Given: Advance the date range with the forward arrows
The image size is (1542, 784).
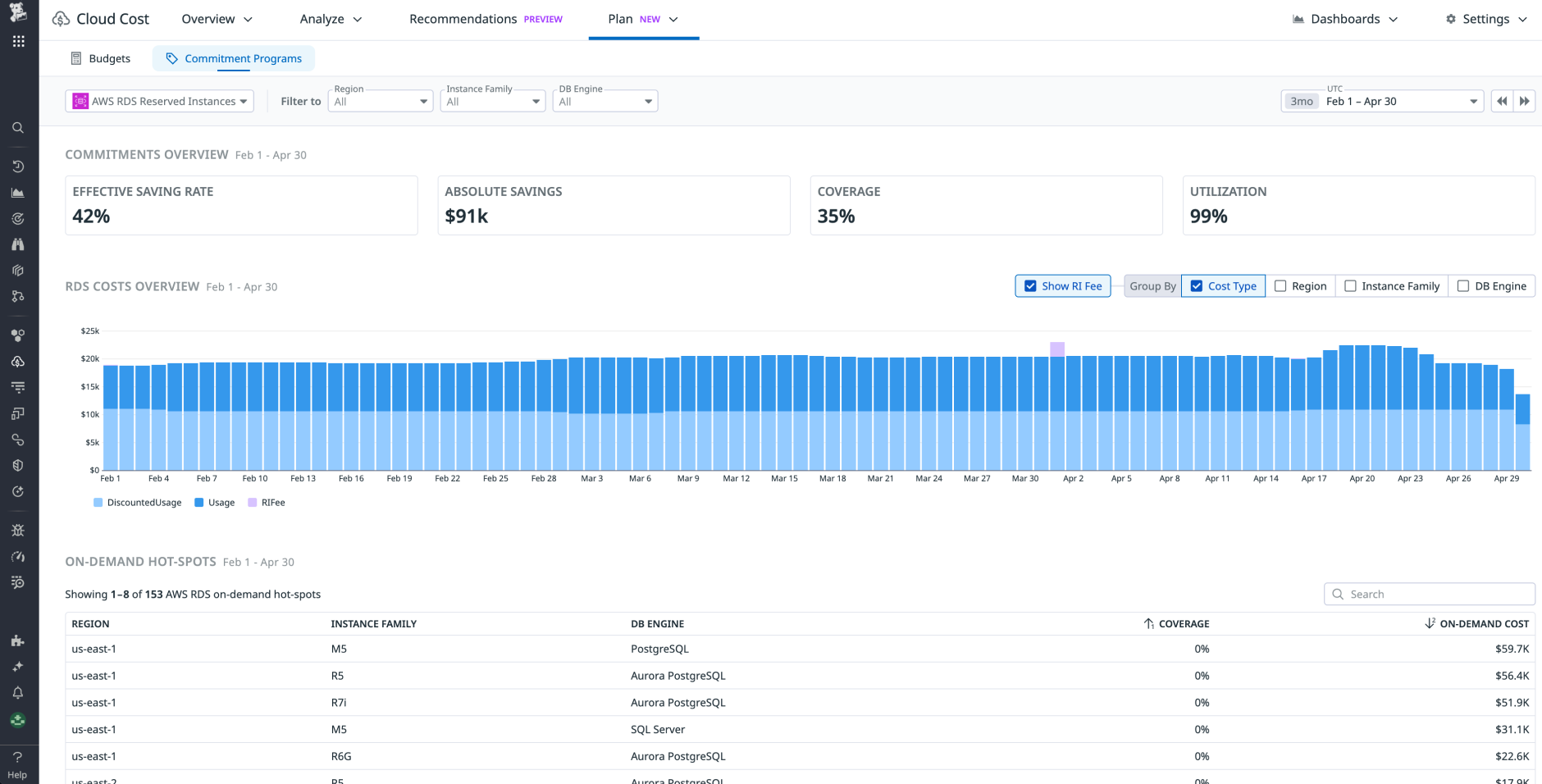Looking at the screenshot, I should pyautogui.click(x=1525, y=100).
